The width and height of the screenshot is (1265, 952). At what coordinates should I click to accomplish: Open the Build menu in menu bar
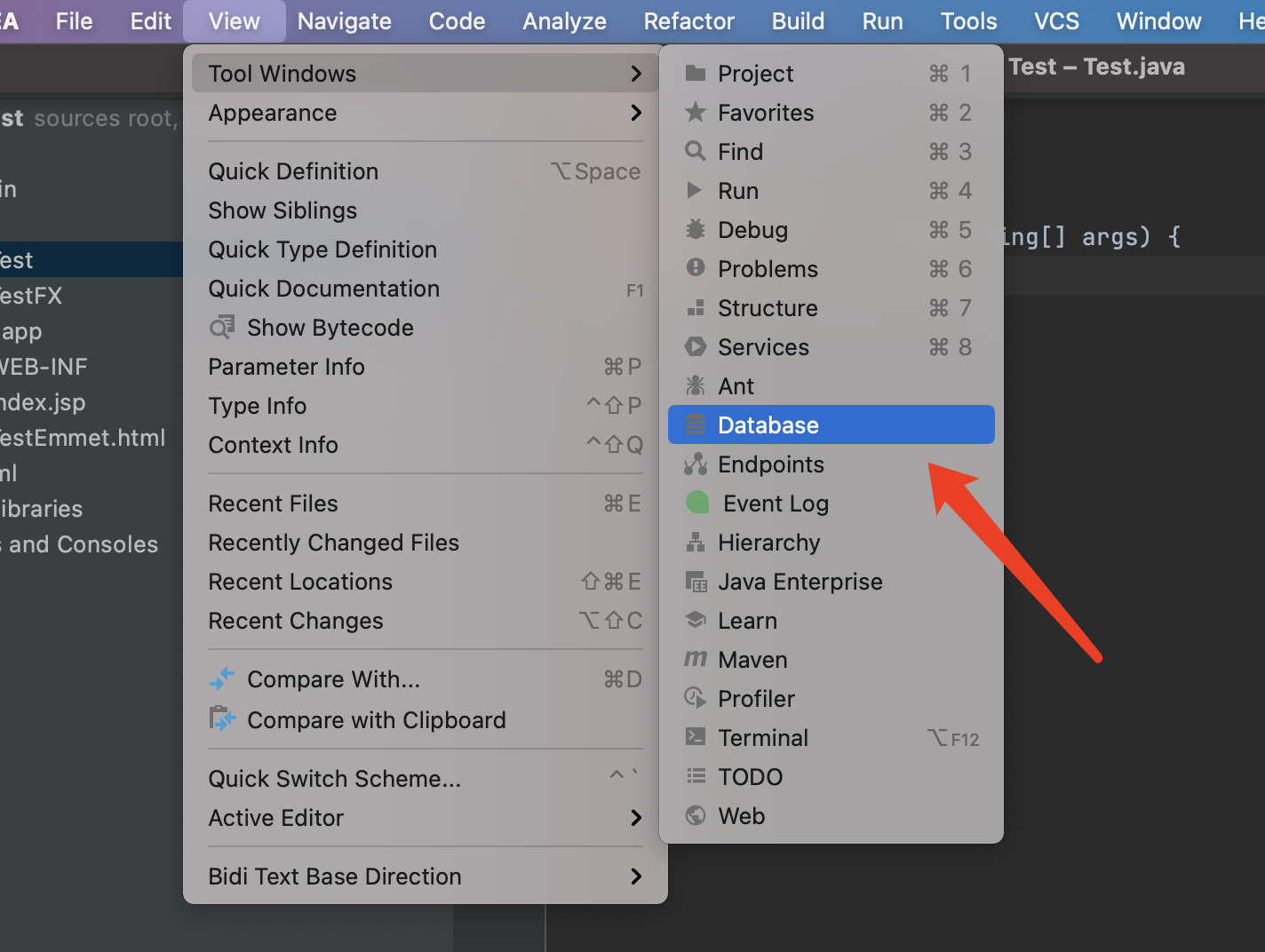pyautogui.click(x=798, y=21)
